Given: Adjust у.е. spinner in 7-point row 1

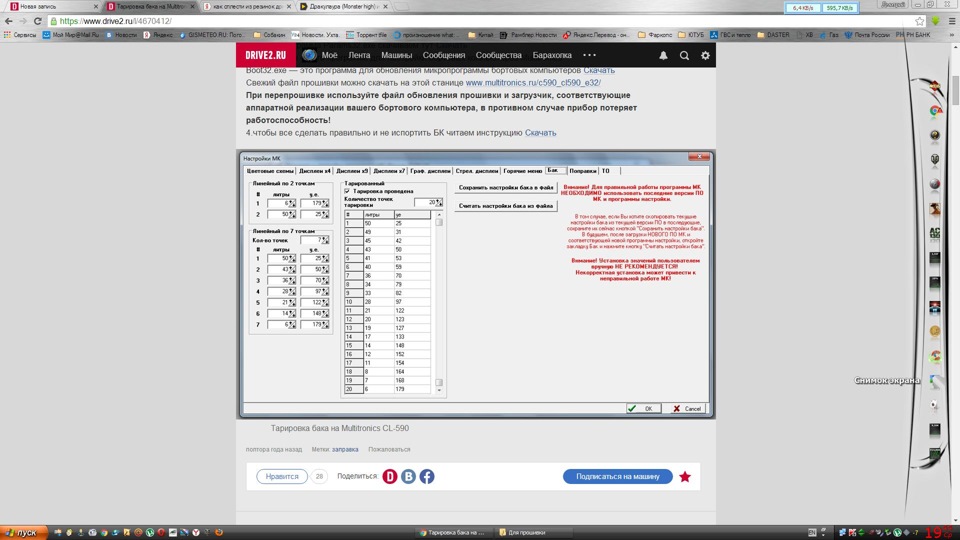Looking at the screenshot, I should click(x=325, y=258).
